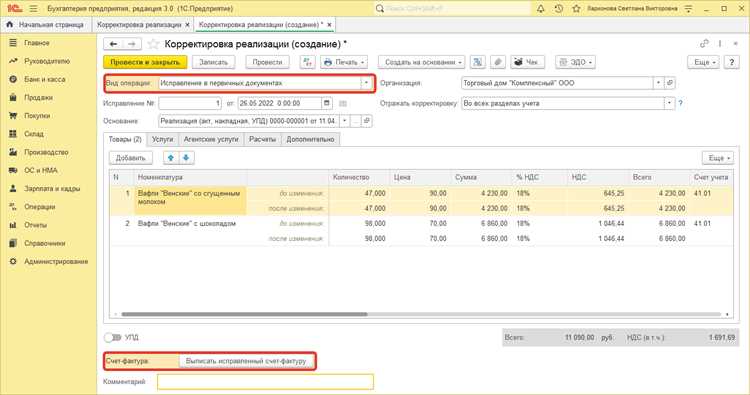Open the Продажи section in sidebar
The width and height of the screenshot is (750, 395).
click(x=38, y=98)
